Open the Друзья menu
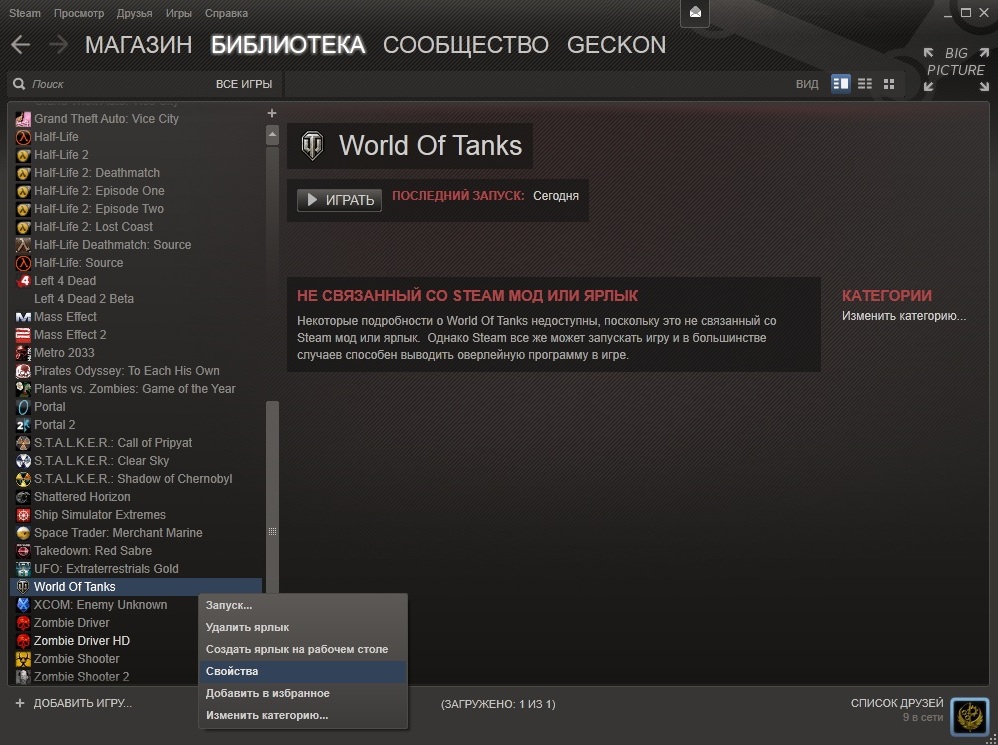 tap(134, 13)
